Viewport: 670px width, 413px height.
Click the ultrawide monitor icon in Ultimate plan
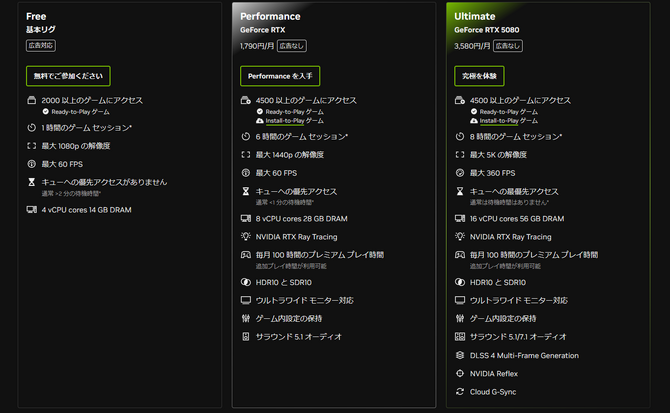tap(460, 300)
